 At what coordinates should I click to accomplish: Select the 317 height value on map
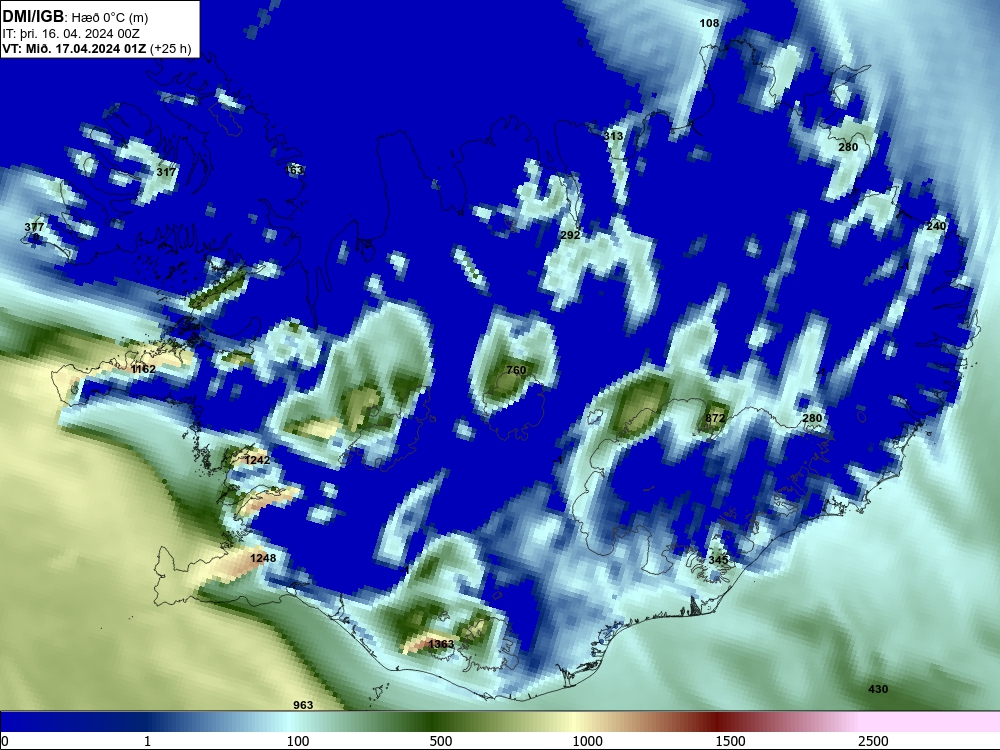click(166, 172)
